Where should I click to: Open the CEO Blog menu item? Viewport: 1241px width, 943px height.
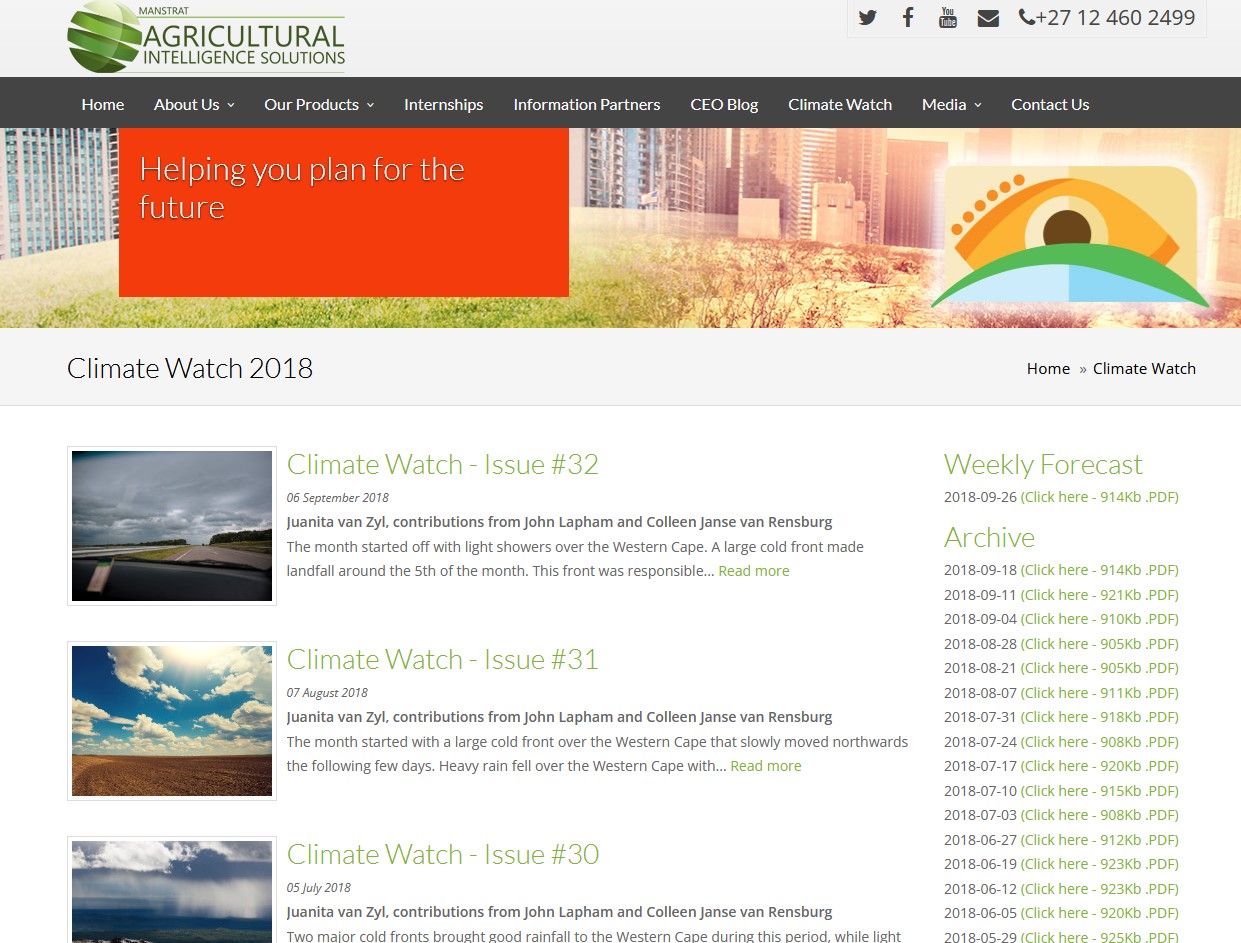click(x=724, y=104)
